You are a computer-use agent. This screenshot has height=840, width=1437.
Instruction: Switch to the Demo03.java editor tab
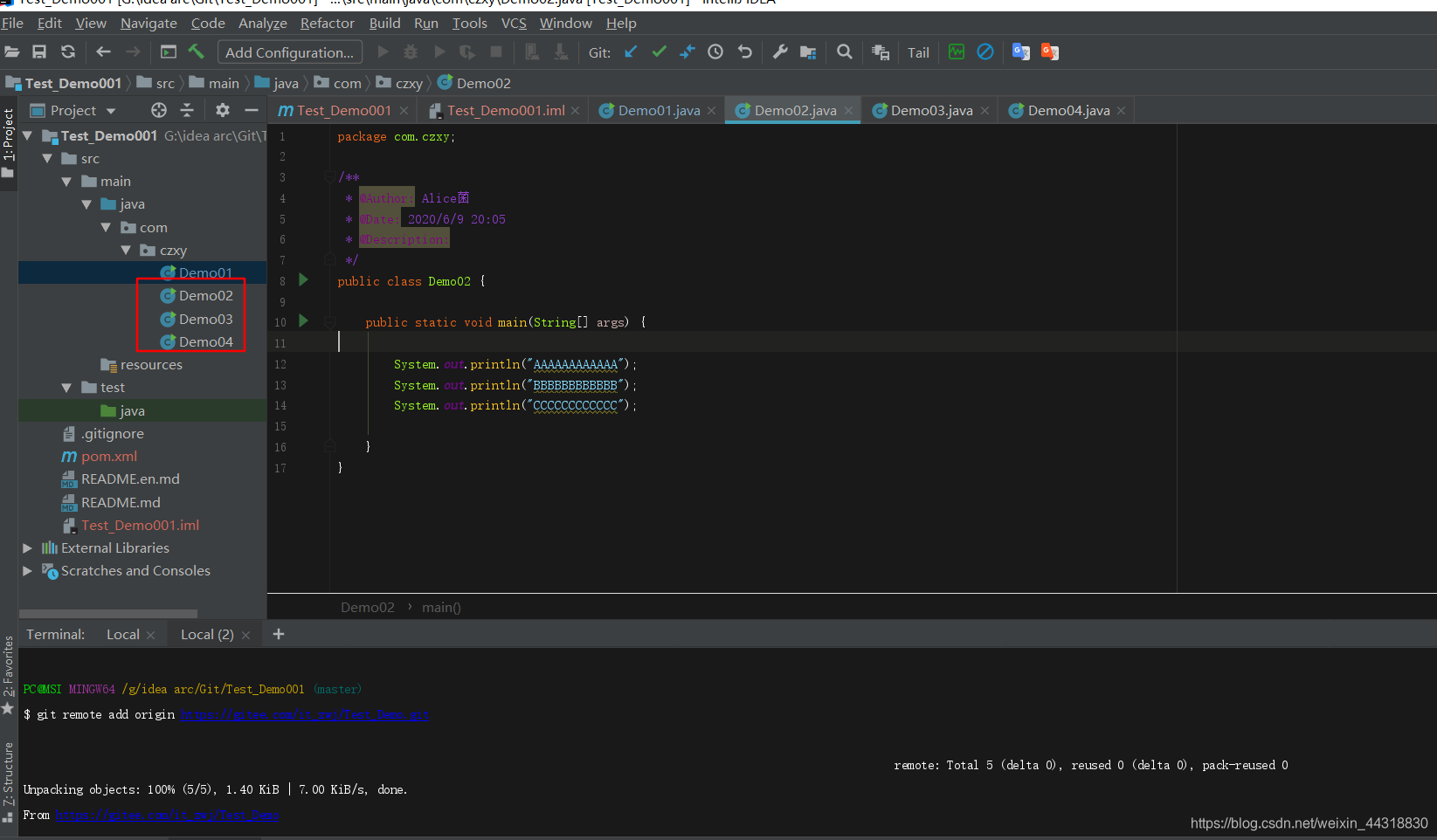(930, 111)
